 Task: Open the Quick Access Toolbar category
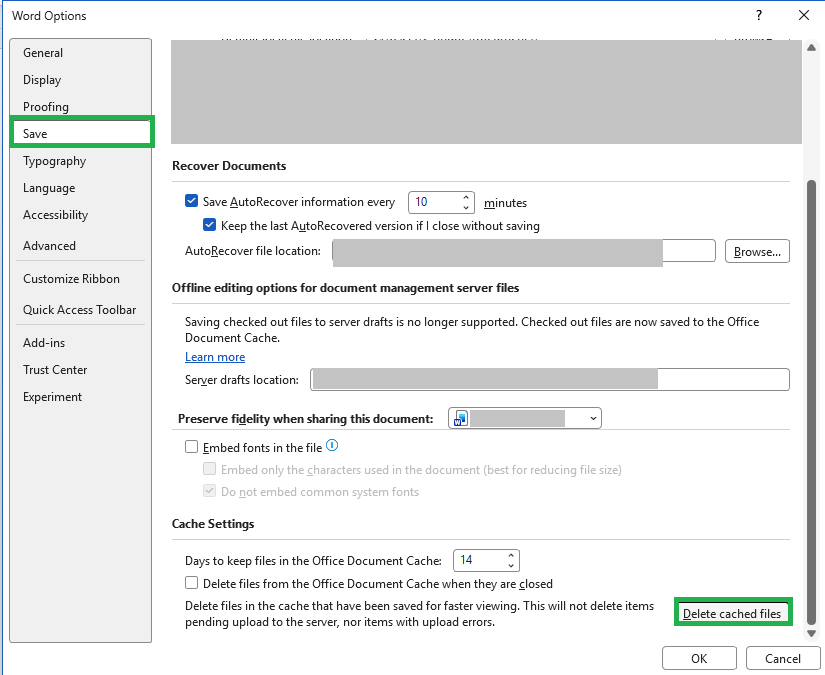click(81, 310)
